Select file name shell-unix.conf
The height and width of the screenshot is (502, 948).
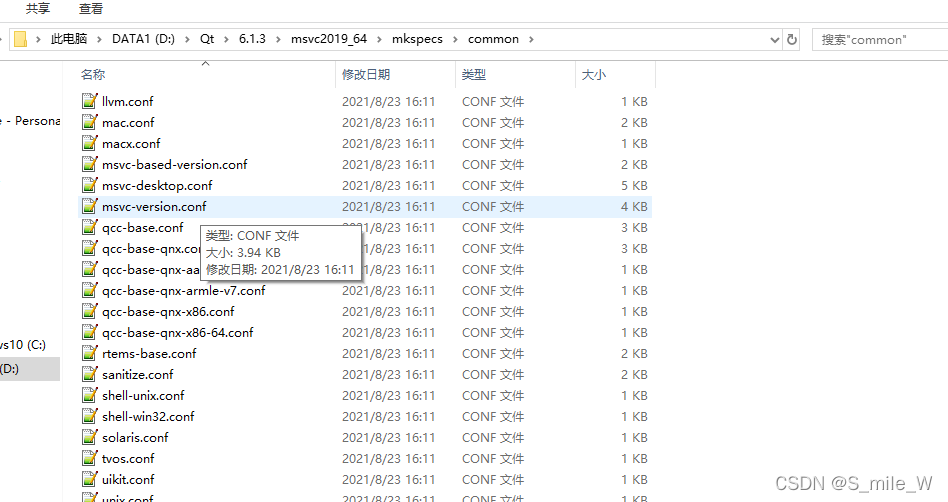point(143,396)
